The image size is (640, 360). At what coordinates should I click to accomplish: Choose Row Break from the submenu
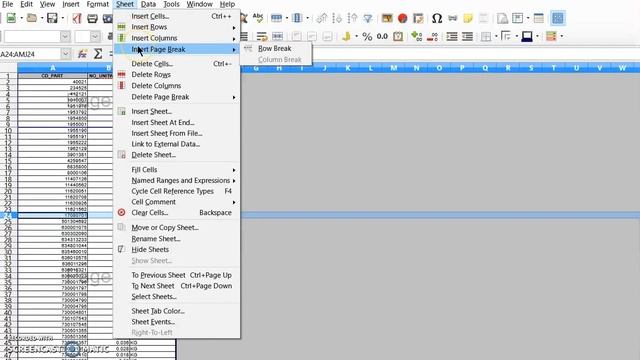click(276, 49)
